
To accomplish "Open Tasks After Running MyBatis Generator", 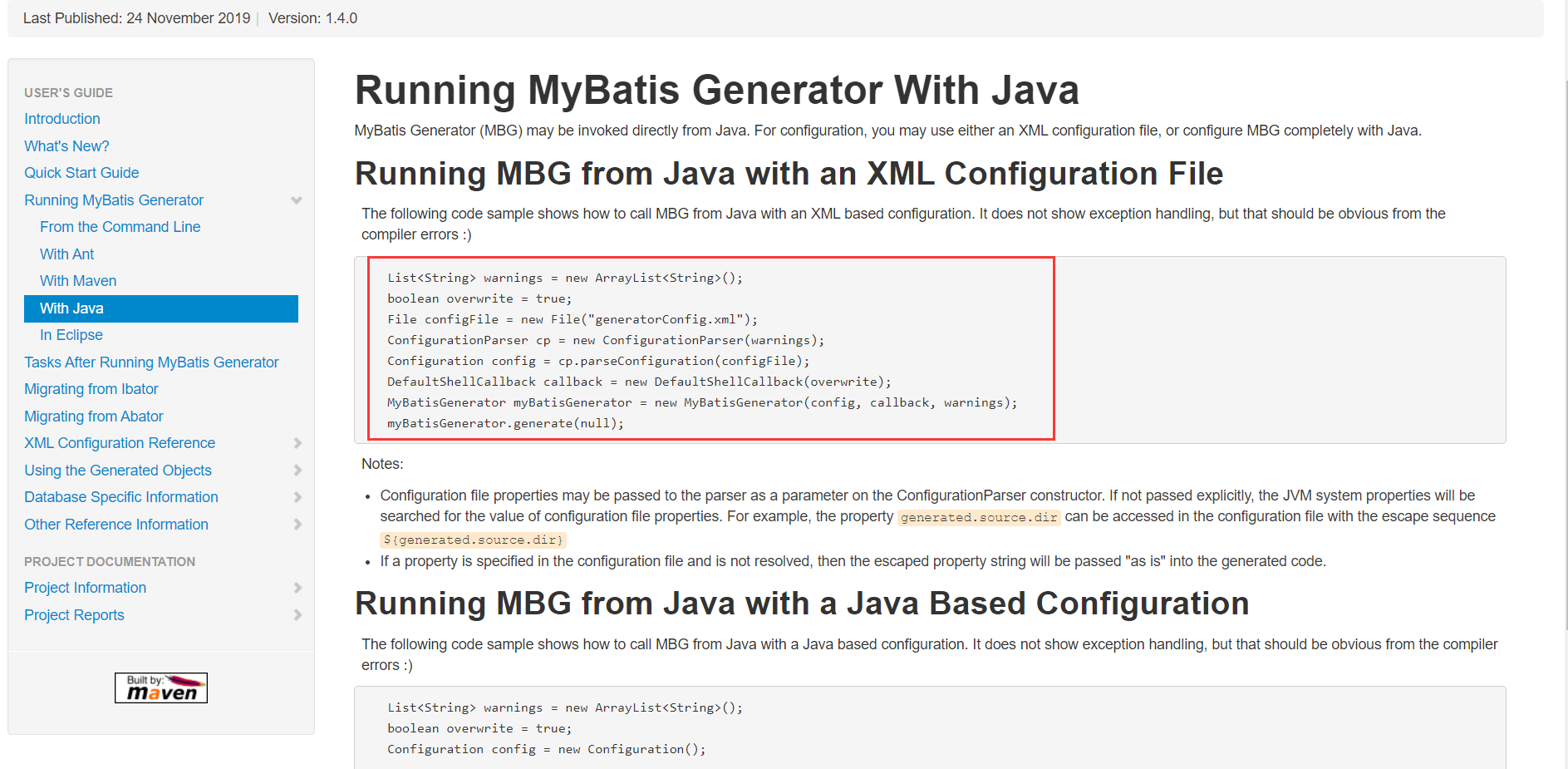I will [x=151, y=362].
